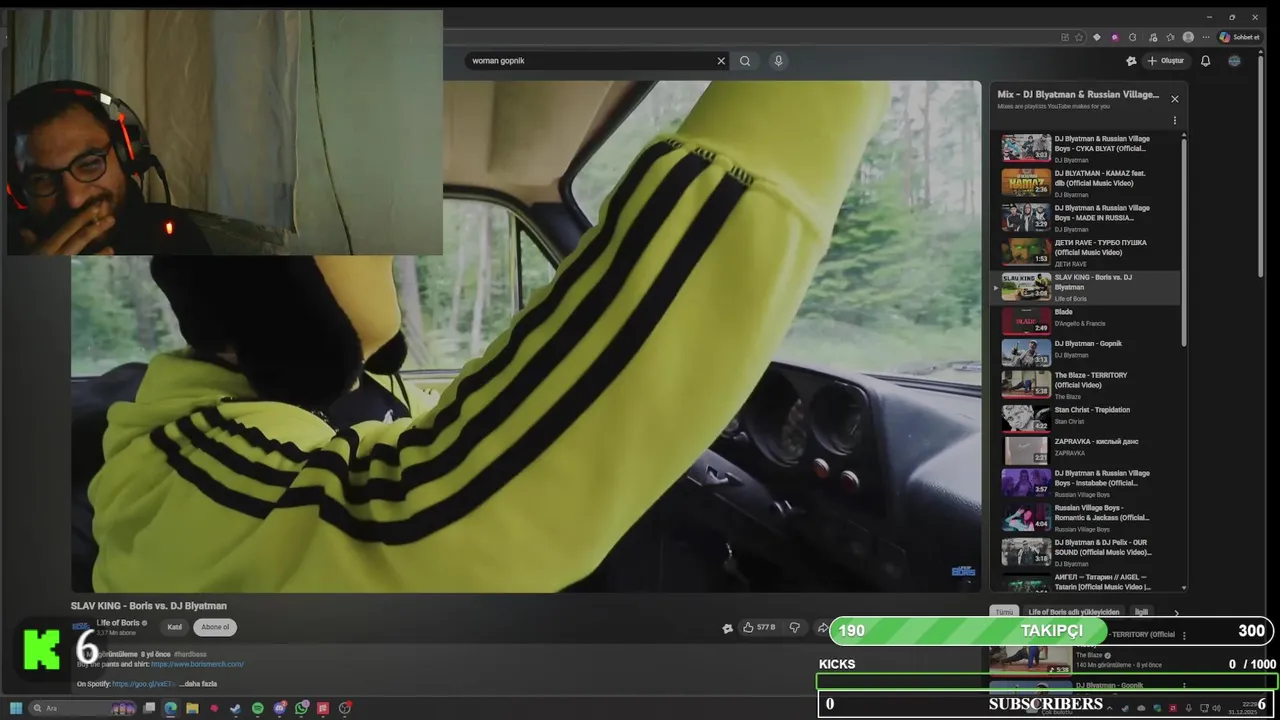Play MADE IN RUSSIA playlist item

click(1086, 218)
